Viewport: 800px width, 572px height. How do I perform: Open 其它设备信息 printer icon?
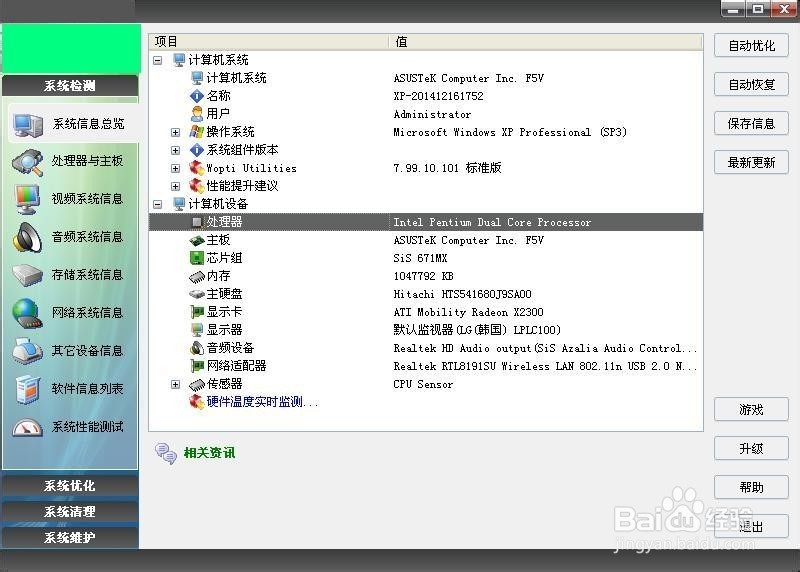point(28,351)
